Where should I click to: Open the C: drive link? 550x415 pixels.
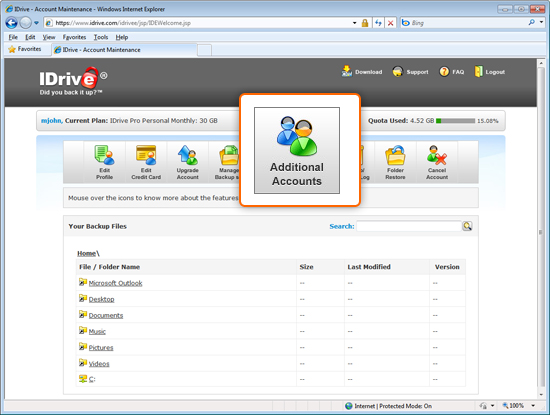[x=92, y=379]
